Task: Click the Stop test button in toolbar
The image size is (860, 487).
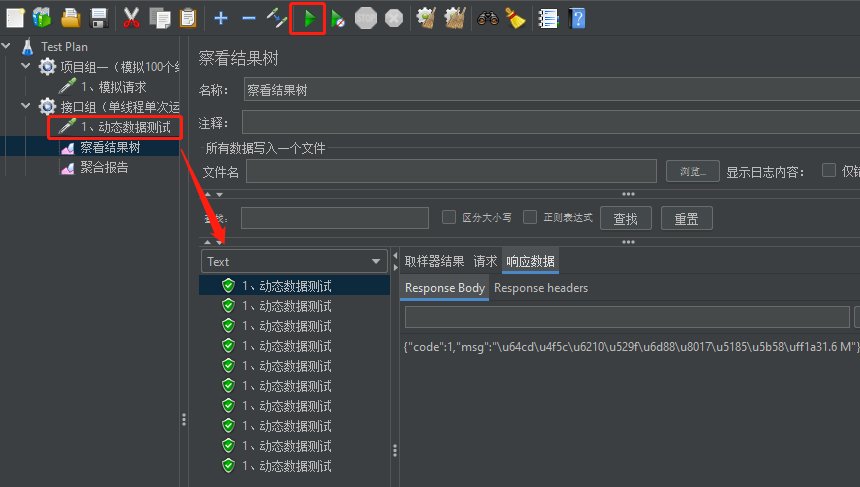Action: click(x=366, y=18)
